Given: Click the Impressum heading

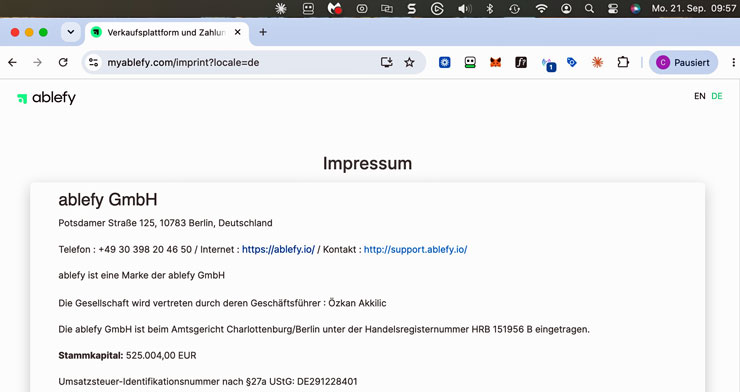Looking at the screenshot, I should coord(367,163).
